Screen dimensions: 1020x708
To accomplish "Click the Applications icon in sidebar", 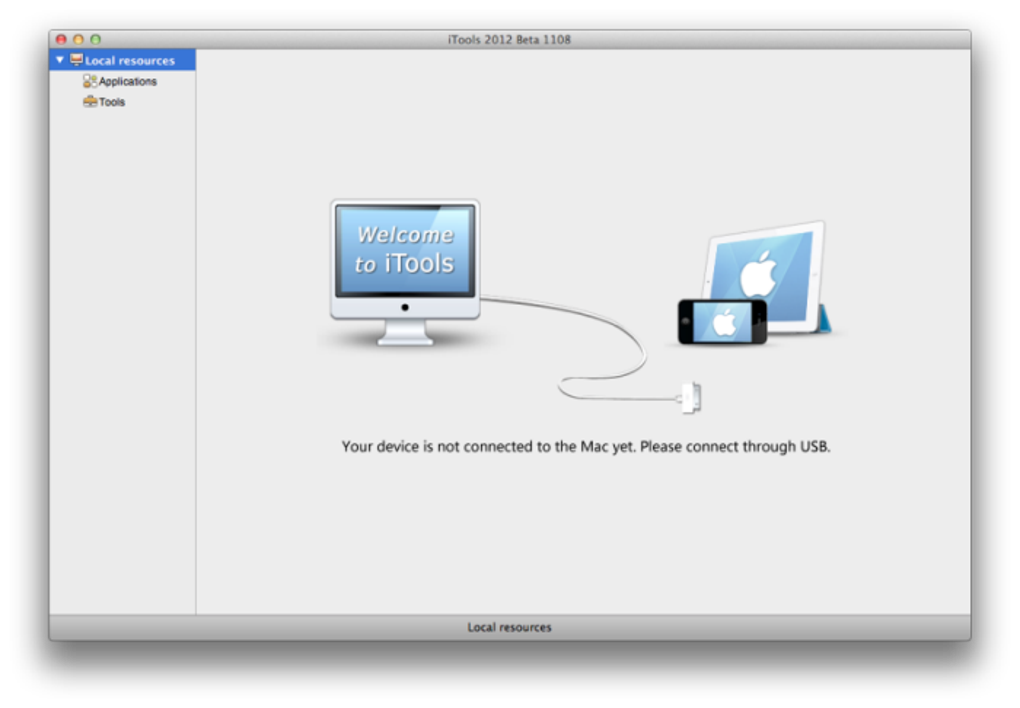I will 90,81.
